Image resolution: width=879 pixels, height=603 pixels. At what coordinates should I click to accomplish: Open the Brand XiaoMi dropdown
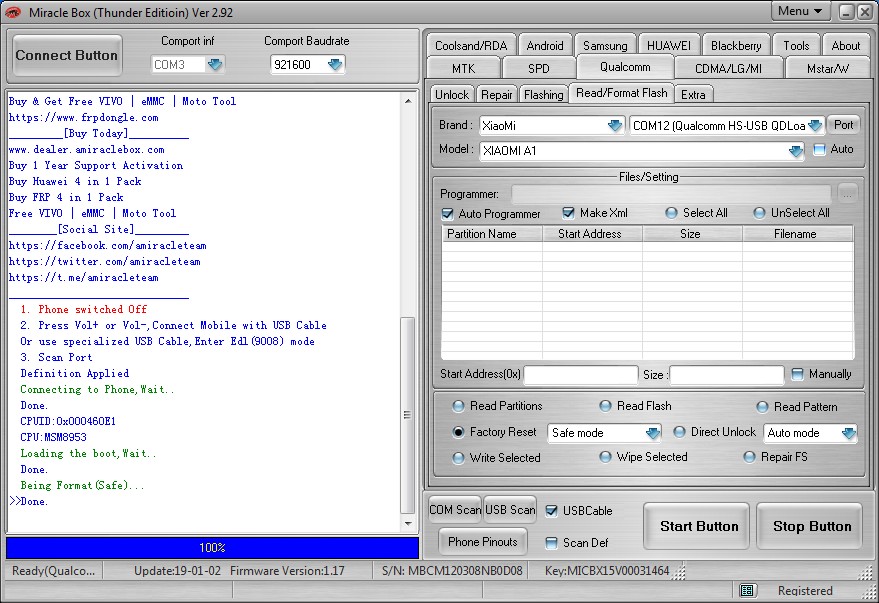pyautogui.click(x=614, y=126)
